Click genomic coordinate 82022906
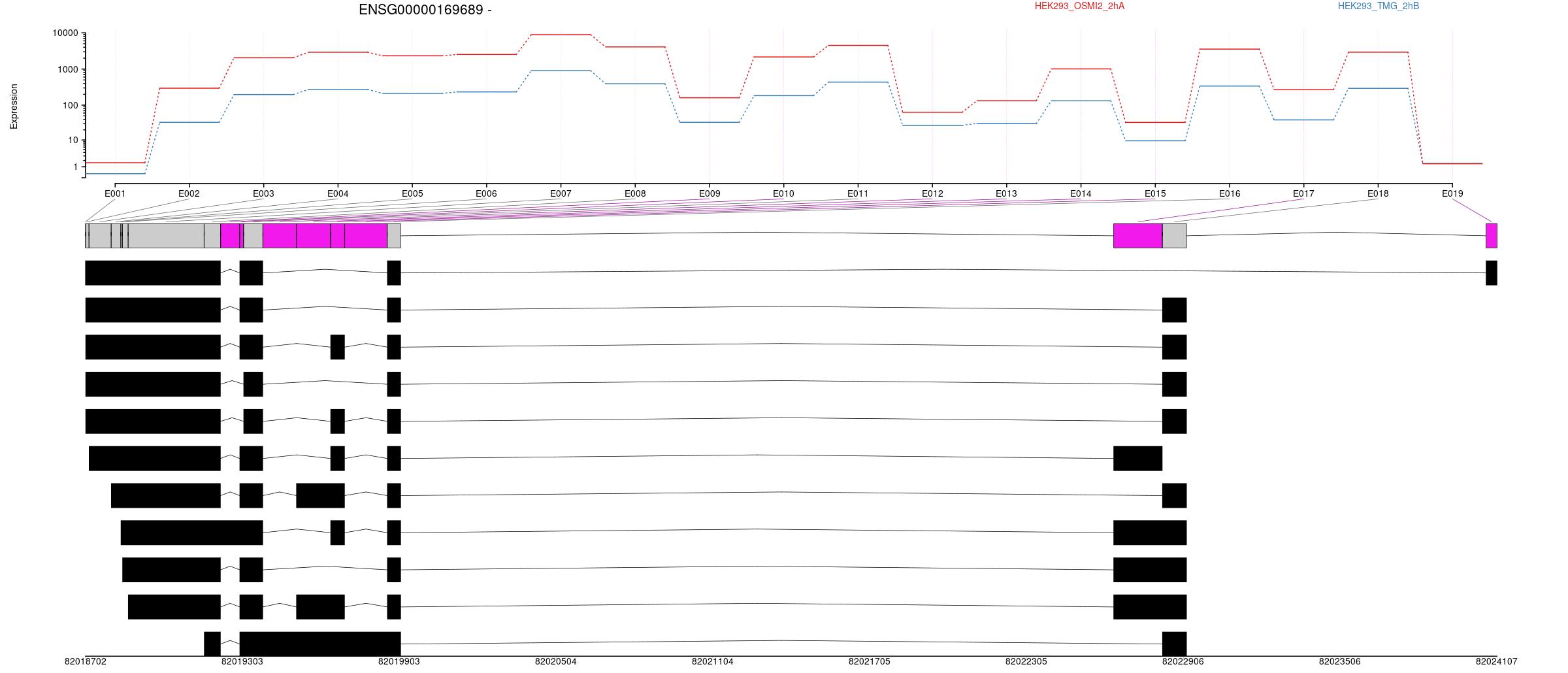Image resolution: width=1568 pixels, height=673 pixels. (x=1183, y=661)
